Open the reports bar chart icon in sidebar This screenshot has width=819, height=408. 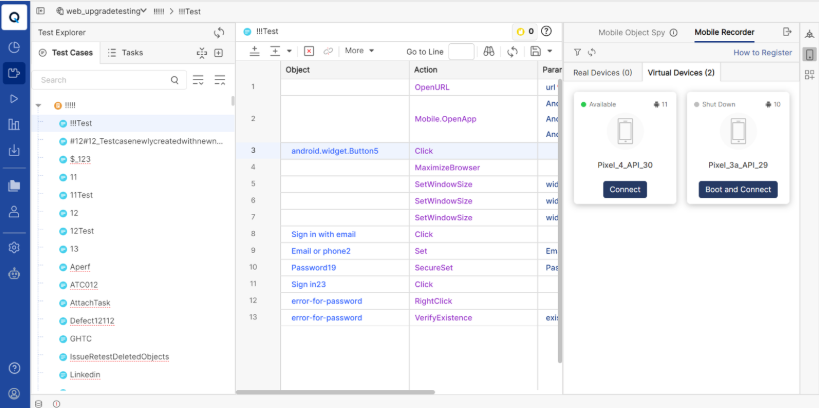[14, 125]
